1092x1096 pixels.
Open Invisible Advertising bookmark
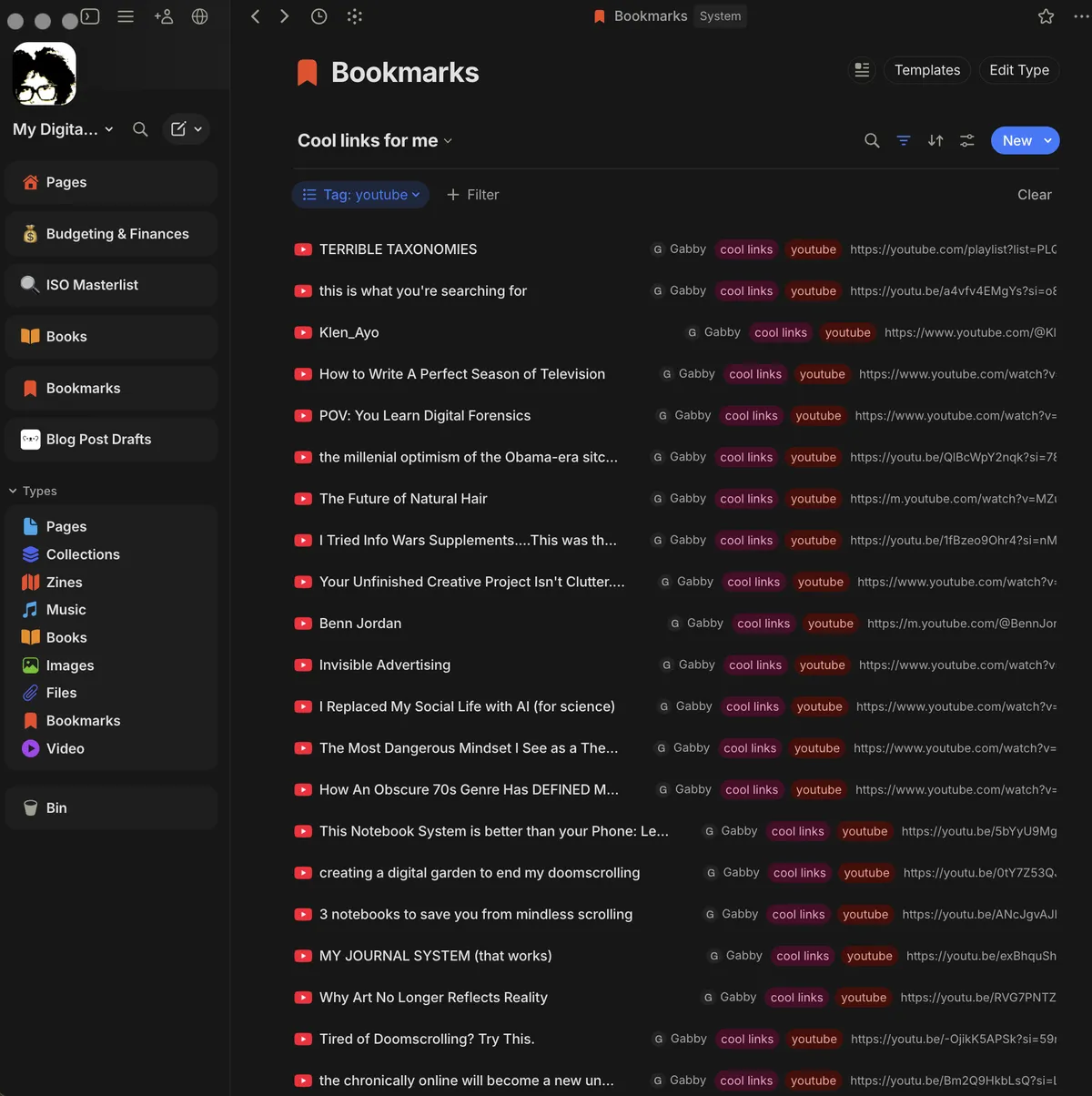coord(385,665)
